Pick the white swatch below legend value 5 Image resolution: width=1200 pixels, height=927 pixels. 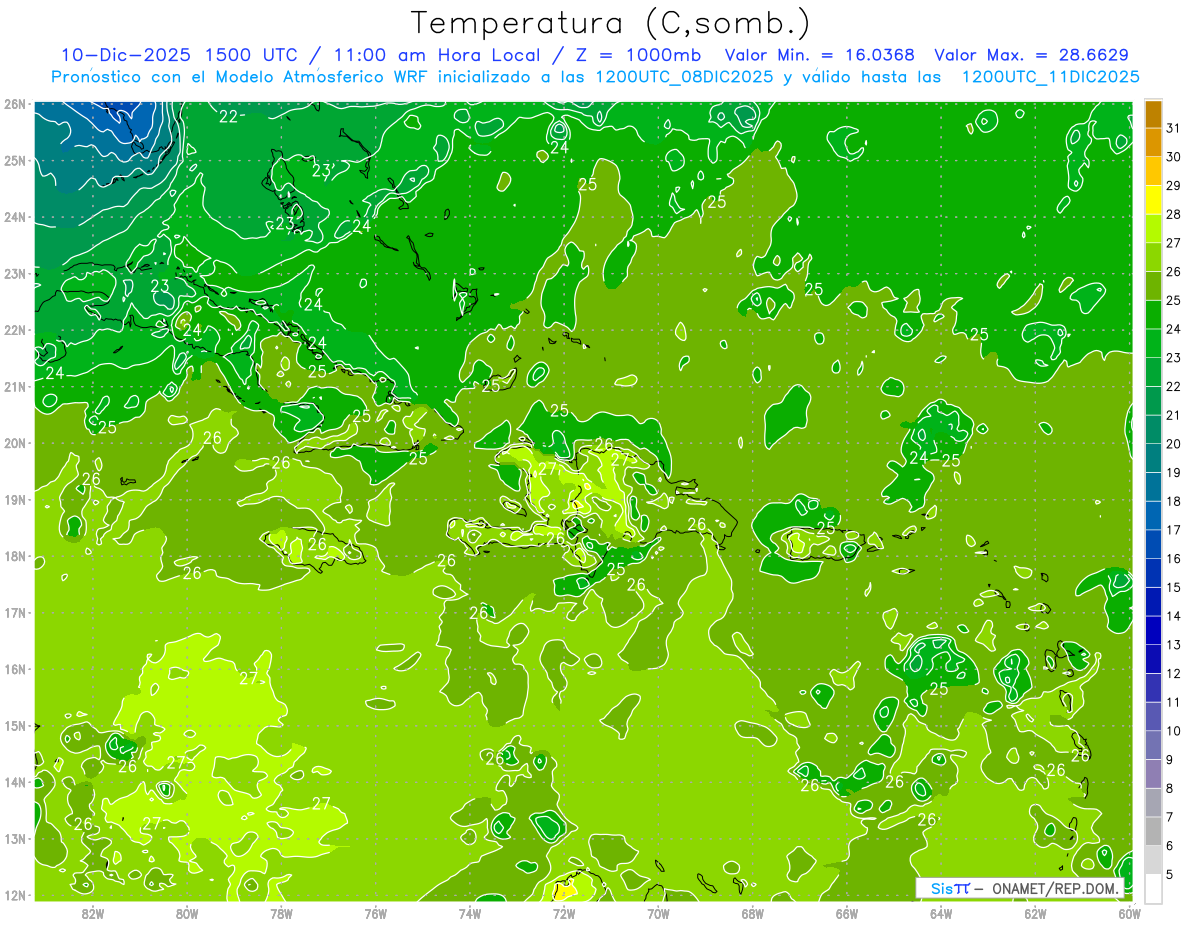click(x=1153, y=888)
